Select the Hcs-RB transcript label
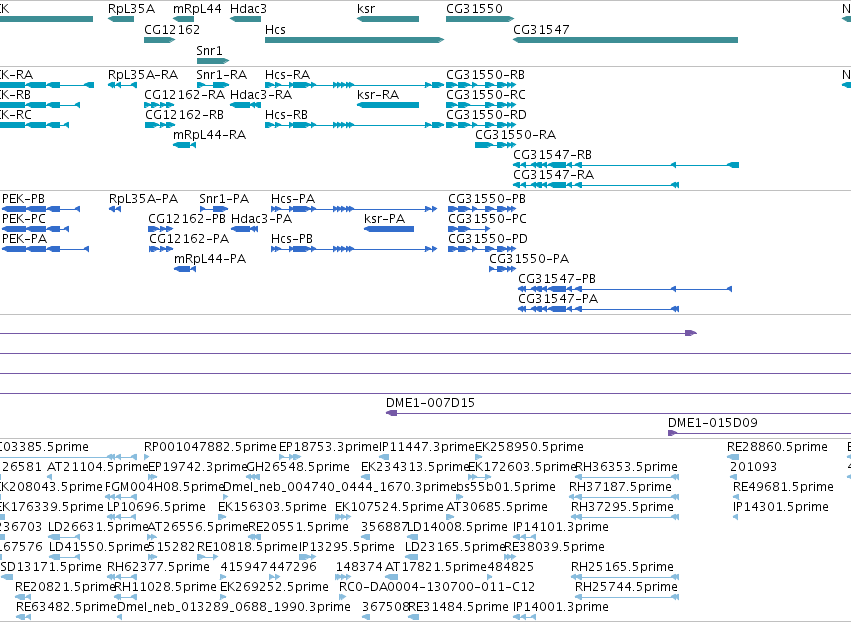 point(286,115)
